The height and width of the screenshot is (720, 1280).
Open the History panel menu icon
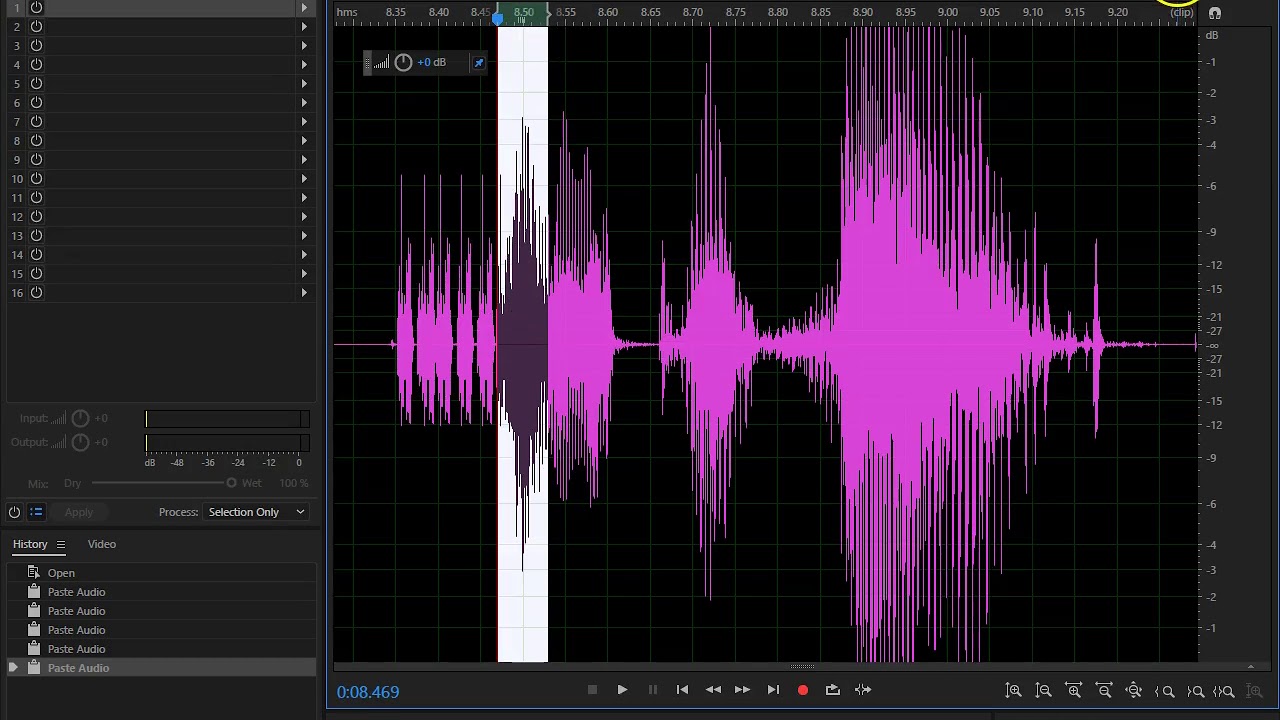60,544
